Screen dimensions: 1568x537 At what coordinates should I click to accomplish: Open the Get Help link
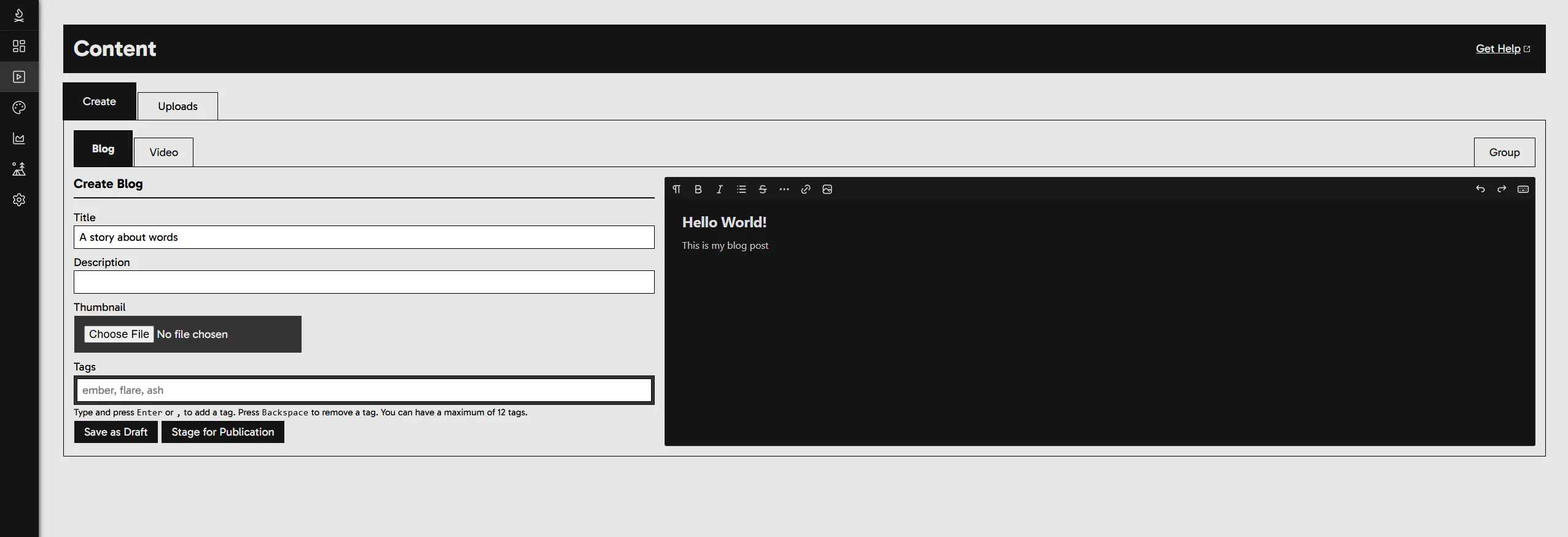[1503, 49]
